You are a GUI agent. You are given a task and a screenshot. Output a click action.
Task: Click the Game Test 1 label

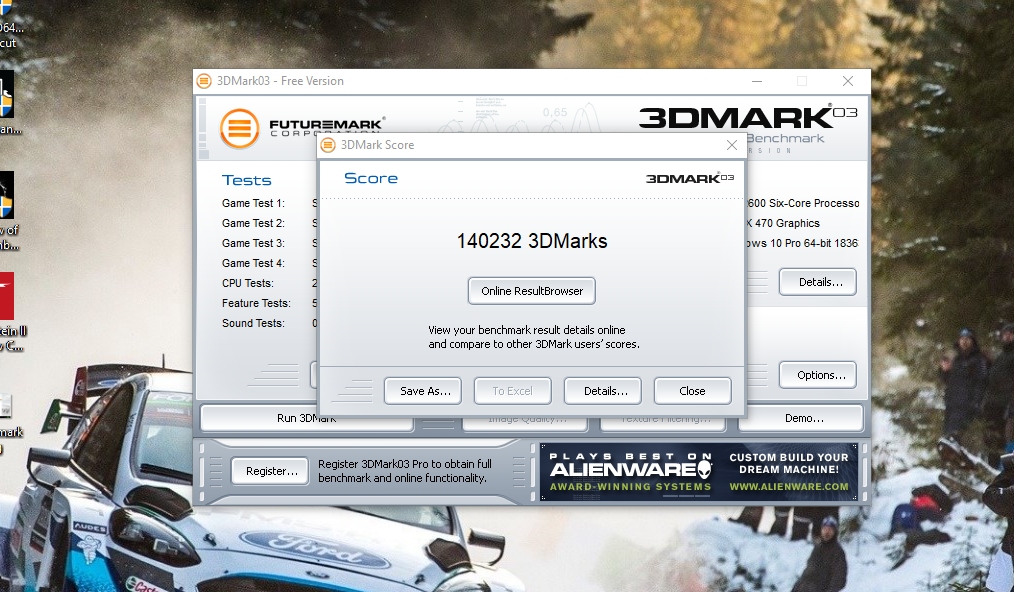[x=253, y=203]
